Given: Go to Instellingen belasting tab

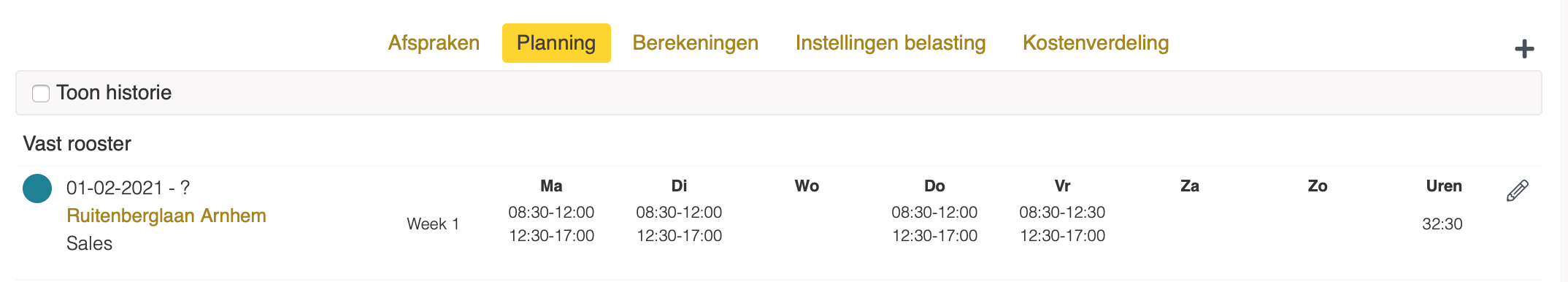Looking at the screenshot, I should (891, 43).
